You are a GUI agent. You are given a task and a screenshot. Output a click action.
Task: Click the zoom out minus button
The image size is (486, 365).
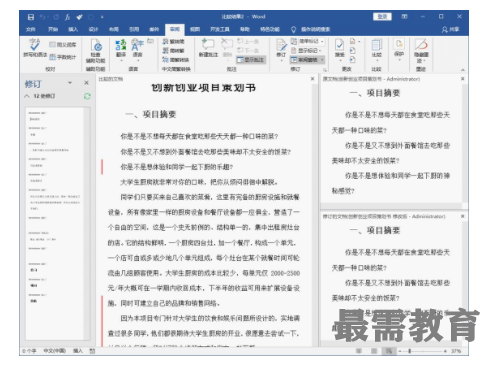400,351
